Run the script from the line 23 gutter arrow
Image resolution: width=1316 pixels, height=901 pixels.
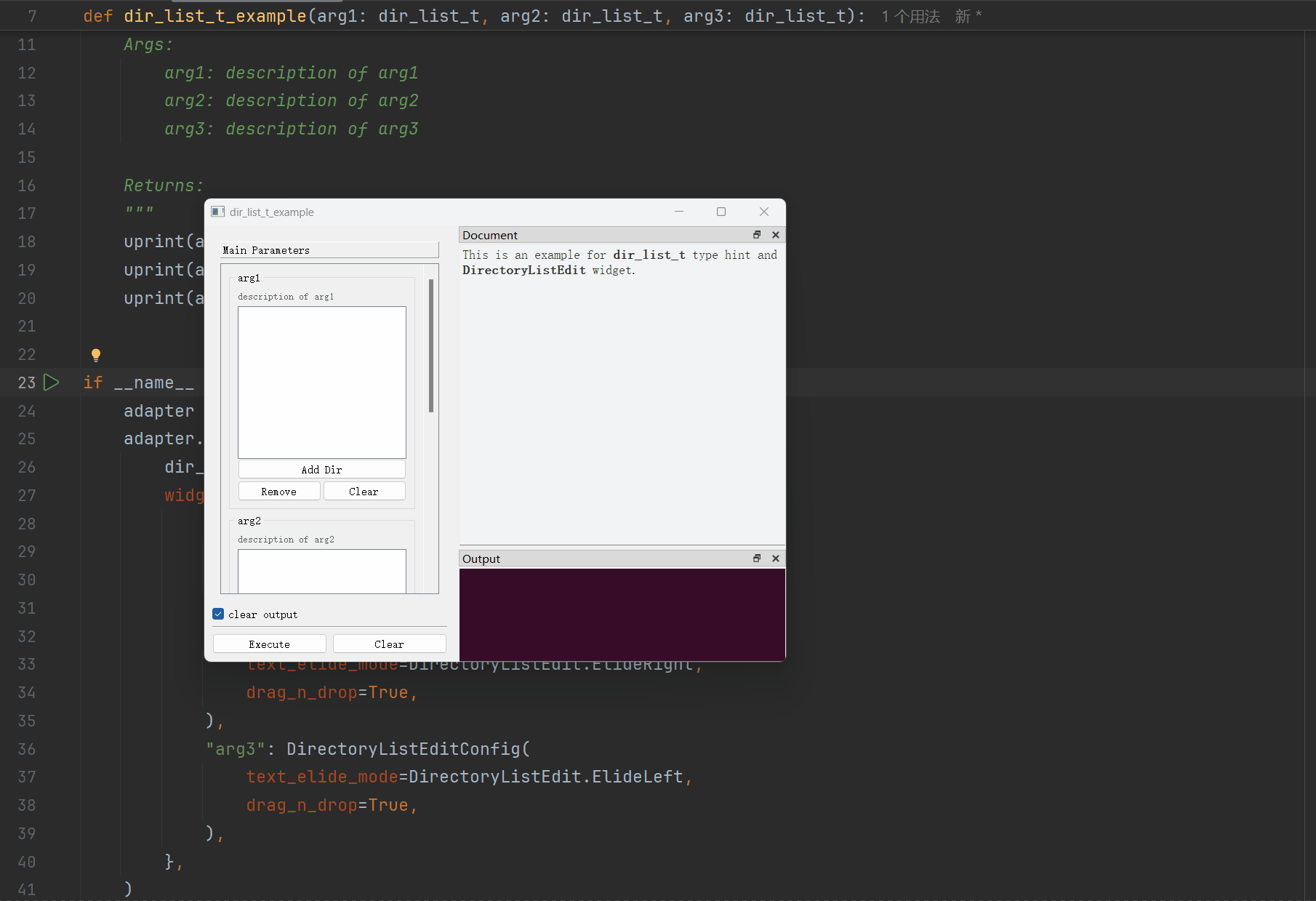(x=51, y=383)
